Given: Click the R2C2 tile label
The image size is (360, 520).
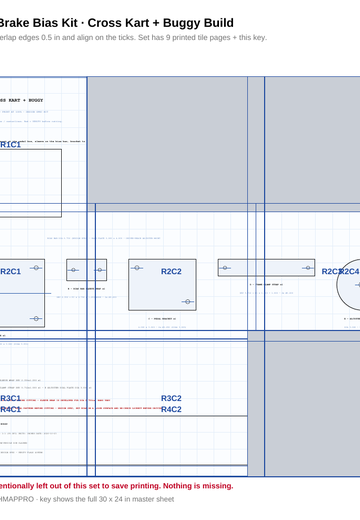Looking at the screenshot, I should coord(171,272).
